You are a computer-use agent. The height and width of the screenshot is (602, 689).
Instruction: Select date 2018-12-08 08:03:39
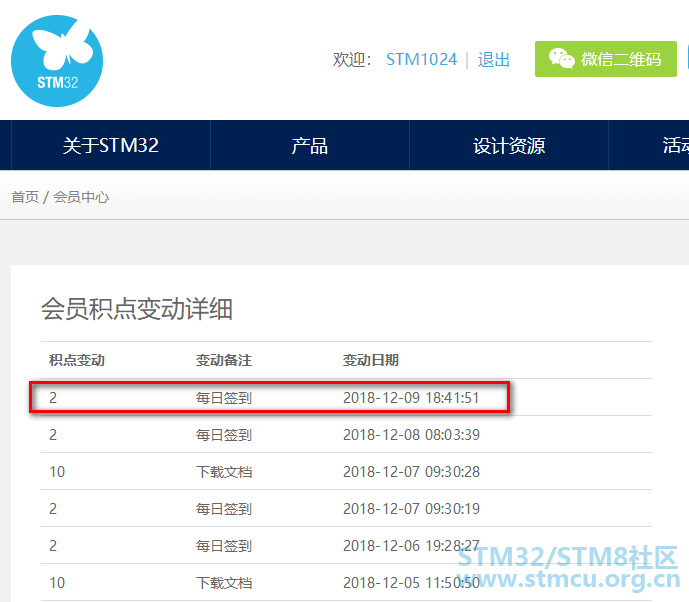[411, 435]
